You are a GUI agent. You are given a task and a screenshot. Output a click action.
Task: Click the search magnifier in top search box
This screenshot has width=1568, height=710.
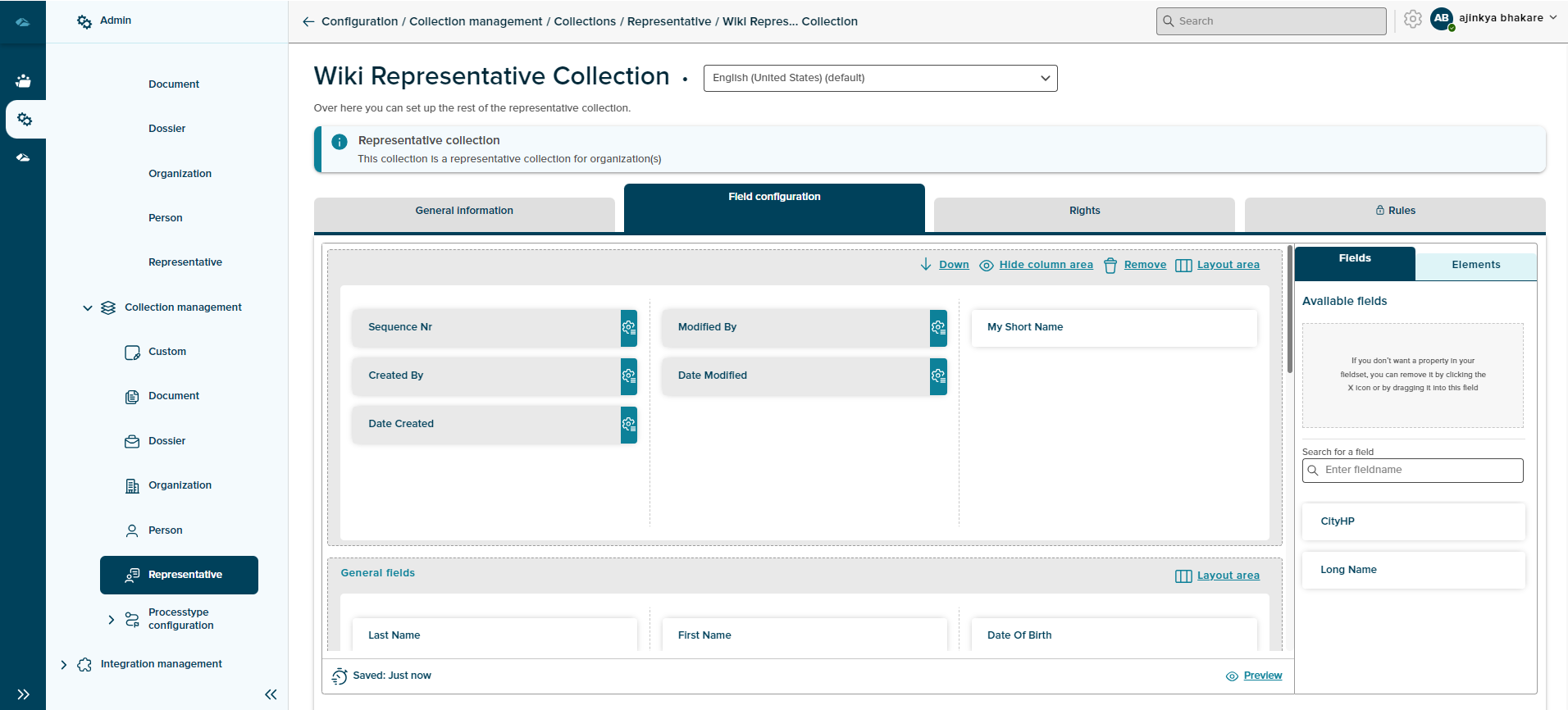[1169, 21]
